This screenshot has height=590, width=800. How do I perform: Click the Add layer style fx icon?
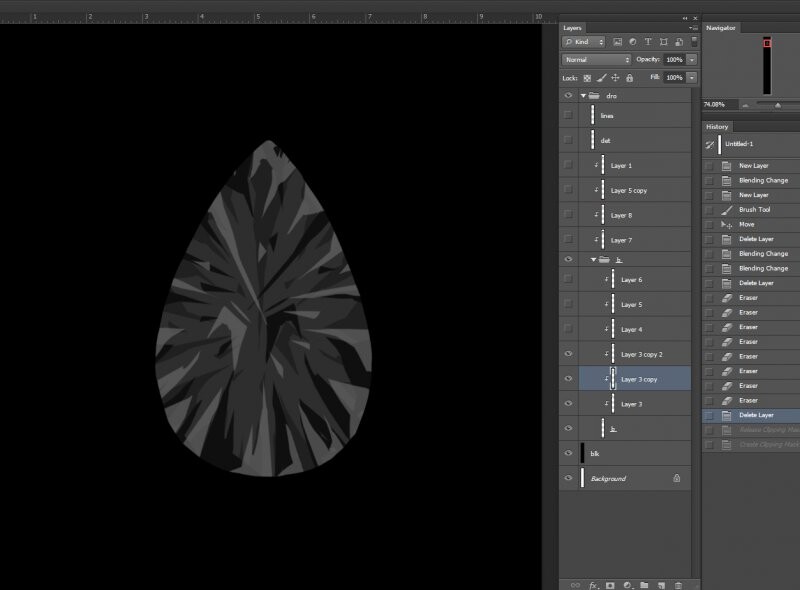point(593,584)
